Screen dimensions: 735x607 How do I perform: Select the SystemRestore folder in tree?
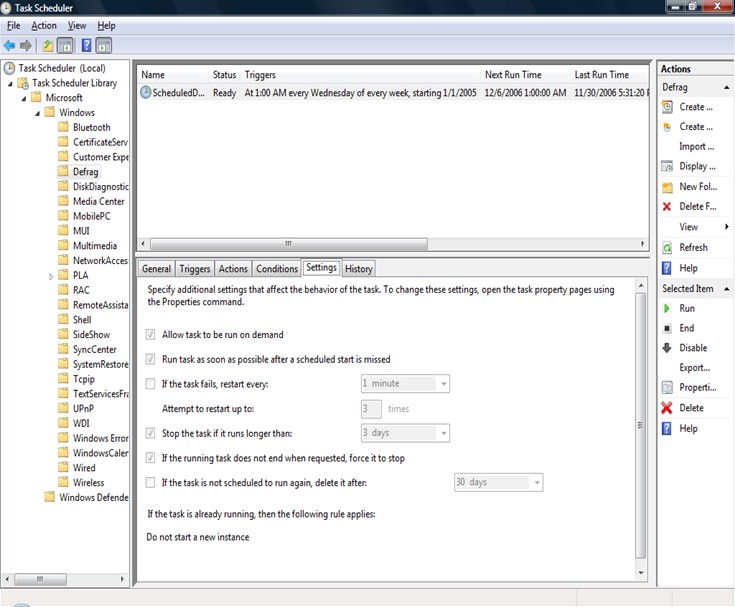tap(100, 364)
